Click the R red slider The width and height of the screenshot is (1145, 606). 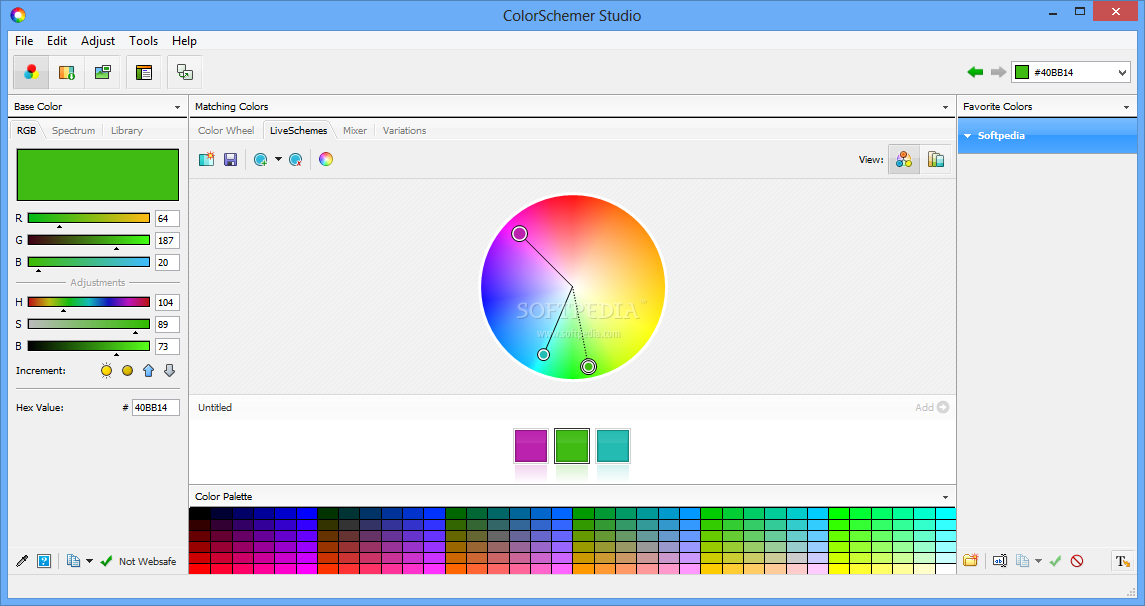[88, 218]
